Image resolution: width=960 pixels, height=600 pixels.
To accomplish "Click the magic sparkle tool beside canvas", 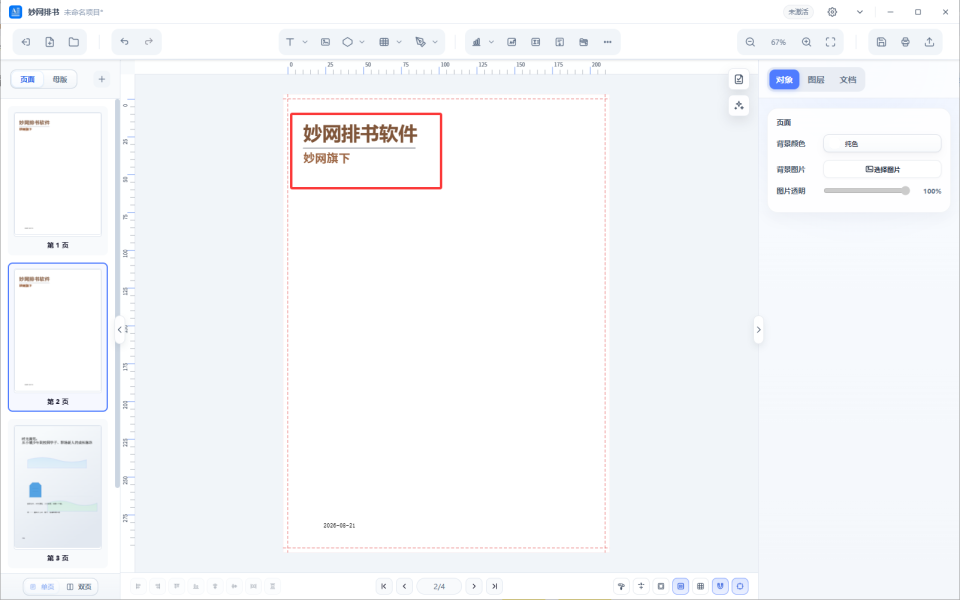I will click(x=739, y=105).
